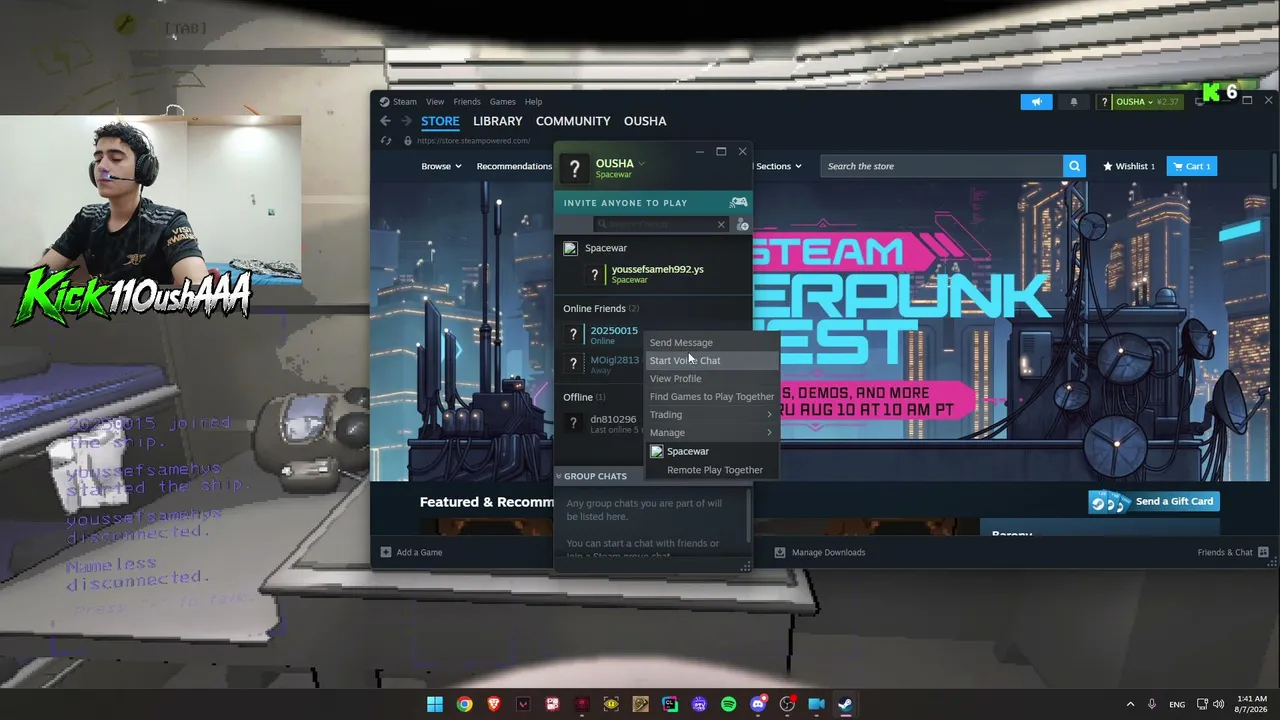Click the Search the store field
The width and height of the screenshot is (1280, 720).
click(942, 166)
